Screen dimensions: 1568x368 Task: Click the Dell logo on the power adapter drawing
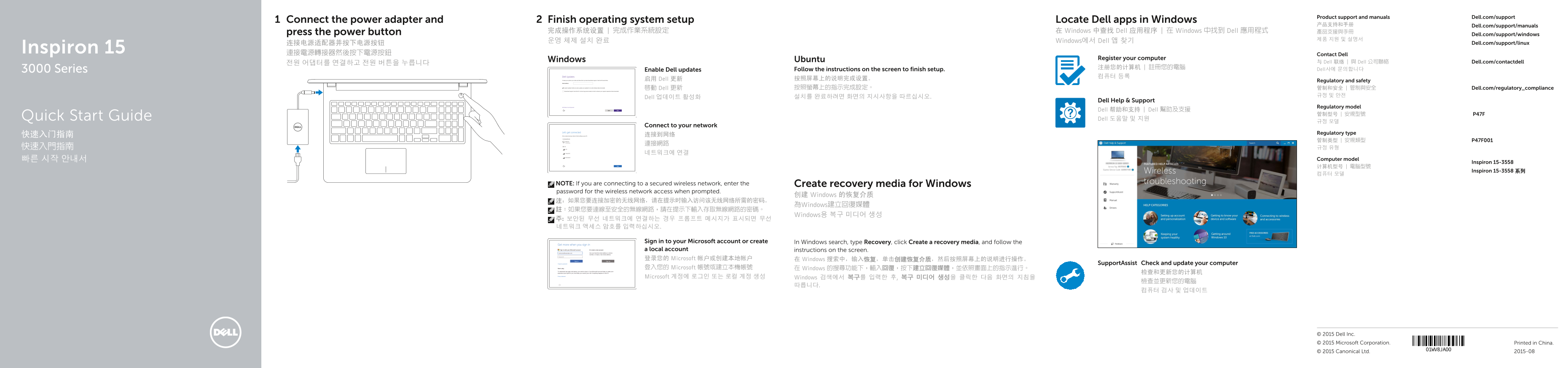pyautogui.click(x=298, y=127)
